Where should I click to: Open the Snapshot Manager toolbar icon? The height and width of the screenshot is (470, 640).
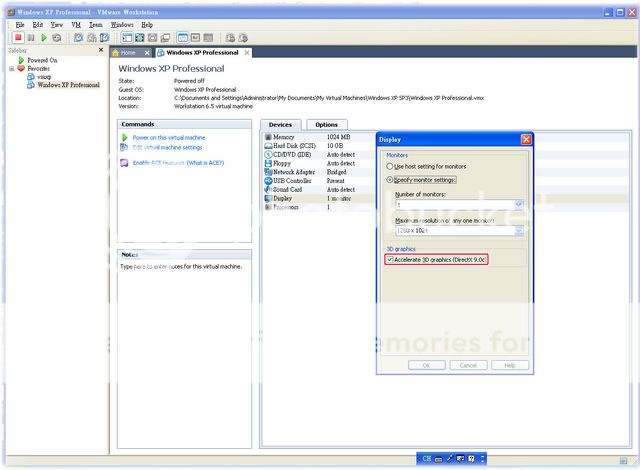click(x=105, y=38)
